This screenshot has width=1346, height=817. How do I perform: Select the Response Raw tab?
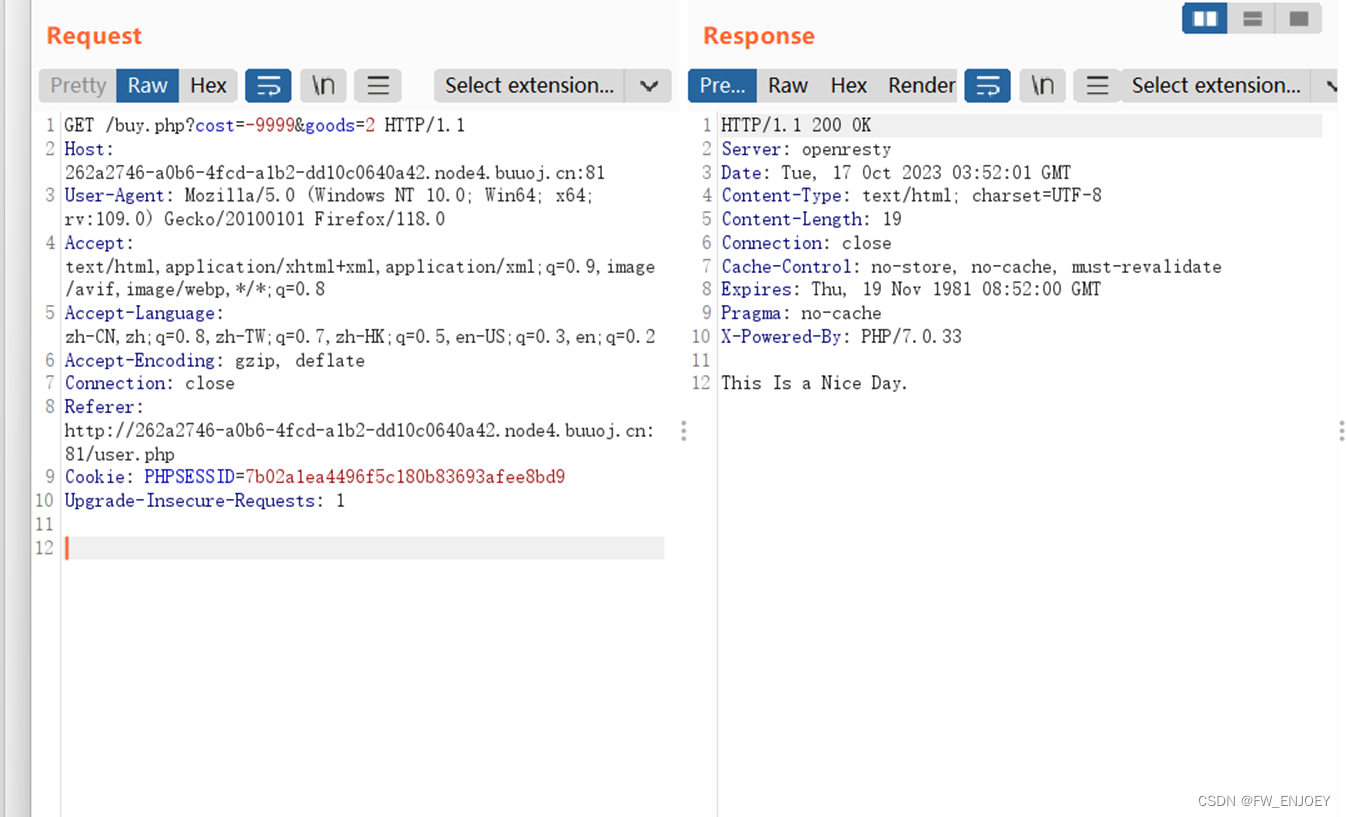pyautogui.click(x=788, y=85)
